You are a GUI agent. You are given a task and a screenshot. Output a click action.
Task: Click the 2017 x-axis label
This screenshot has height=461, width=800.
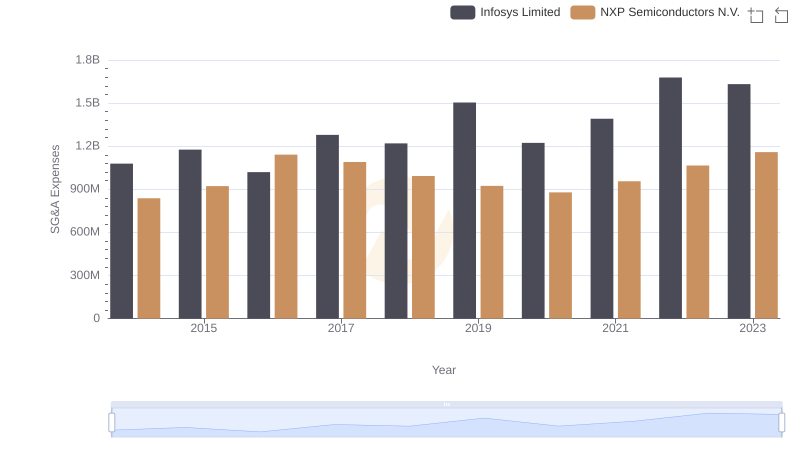tap(341, 329)
